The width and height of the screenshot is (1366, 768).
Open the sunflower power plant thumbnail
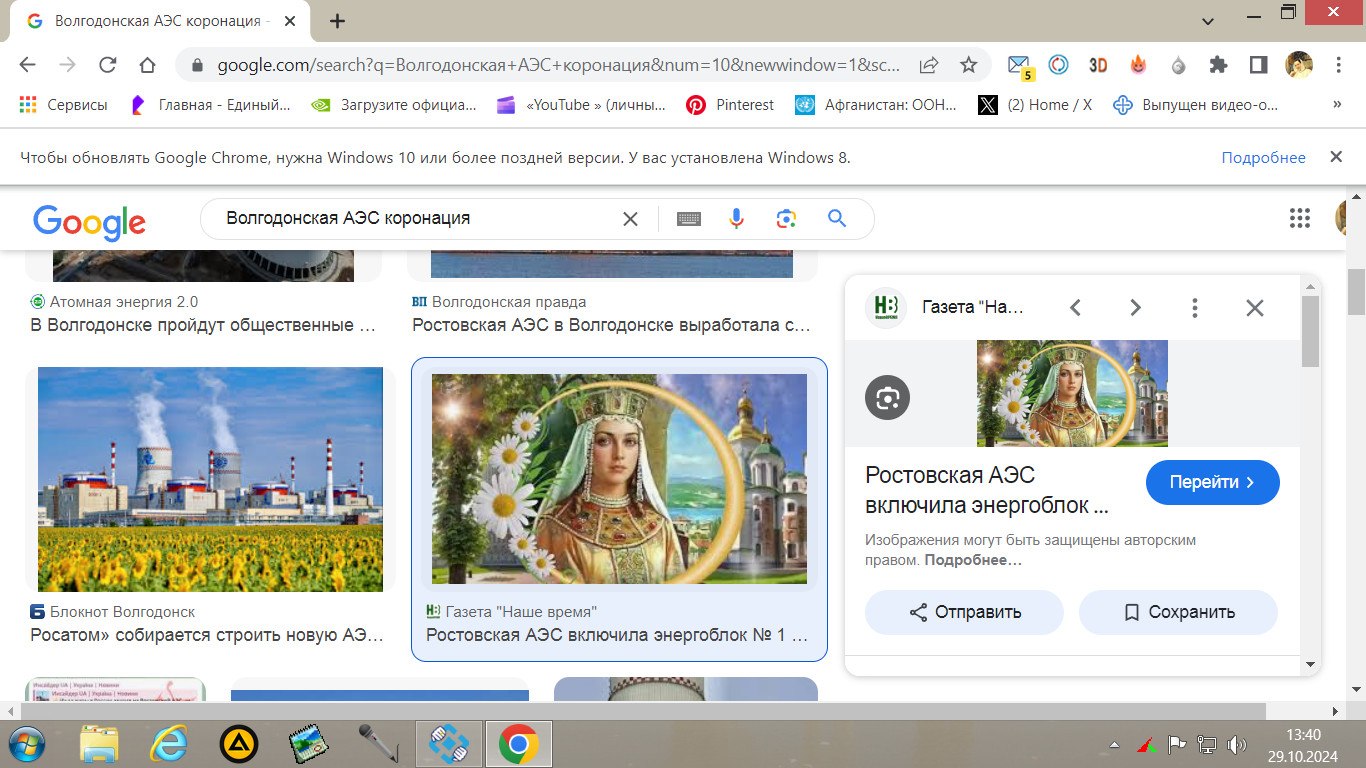[210, 479]
